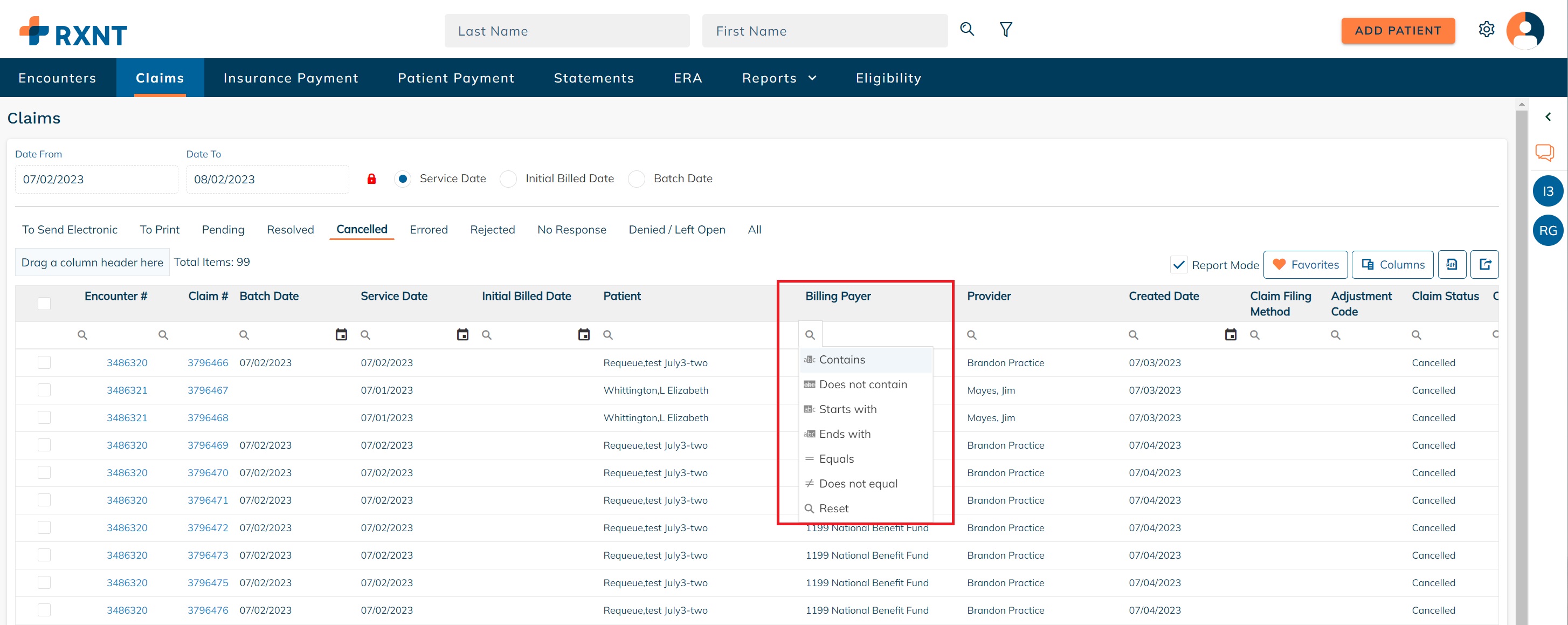Click the Date To input field

(x=267, y=179)
